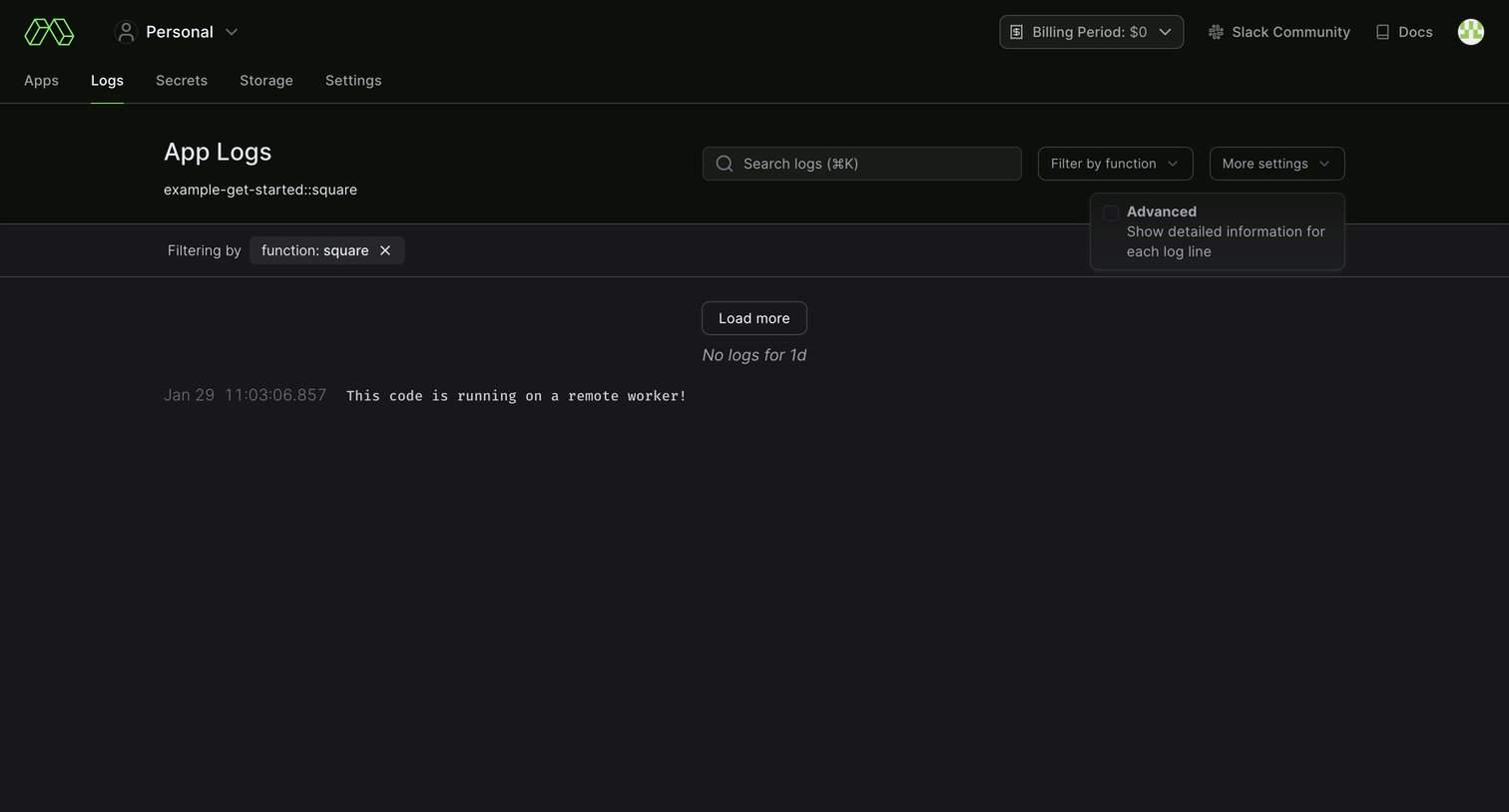Click the "Show detailed information" description text
1509x812 pixels.
1226,241
